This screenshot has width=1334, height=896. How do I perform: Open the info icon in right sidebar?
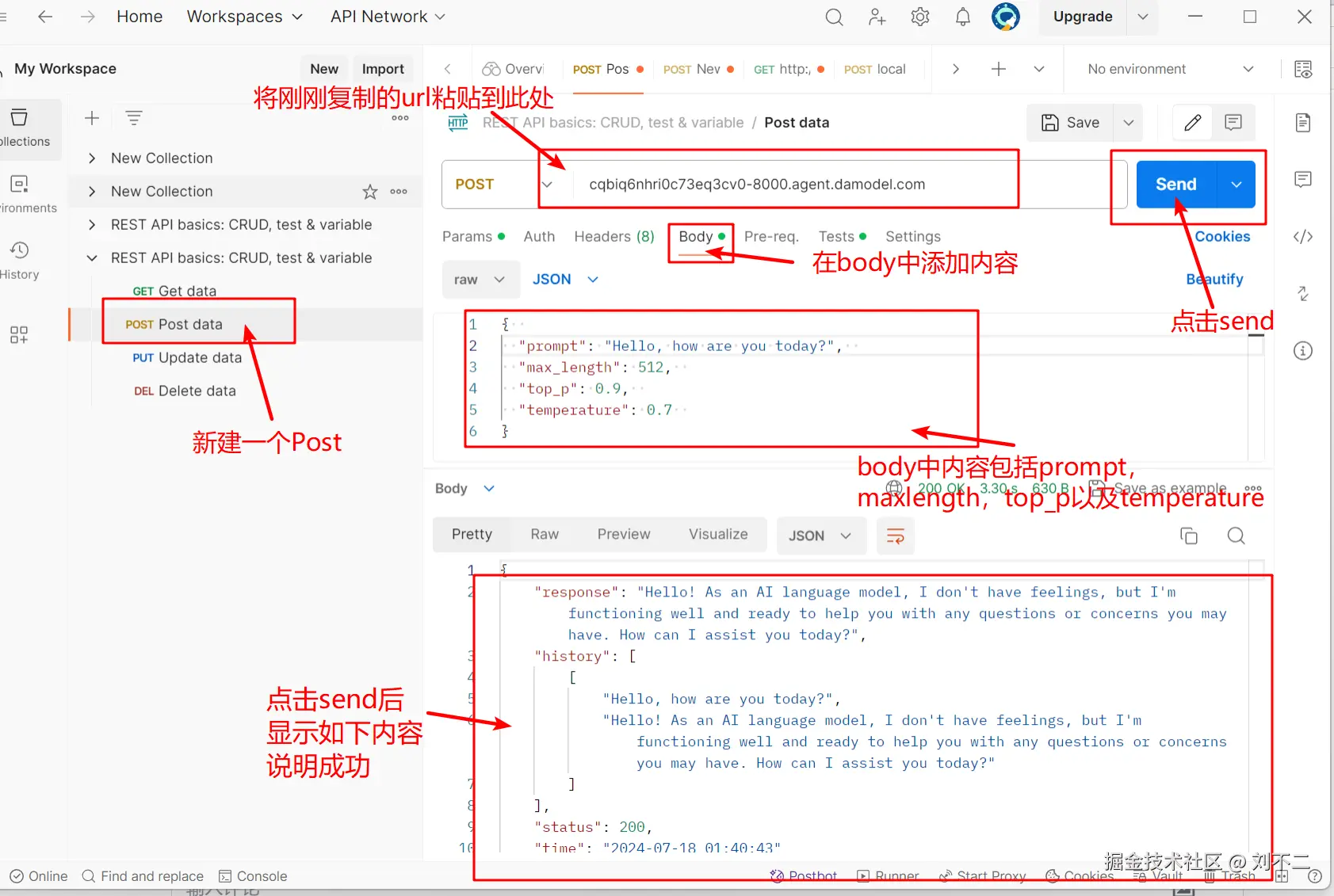(1303, 351)
